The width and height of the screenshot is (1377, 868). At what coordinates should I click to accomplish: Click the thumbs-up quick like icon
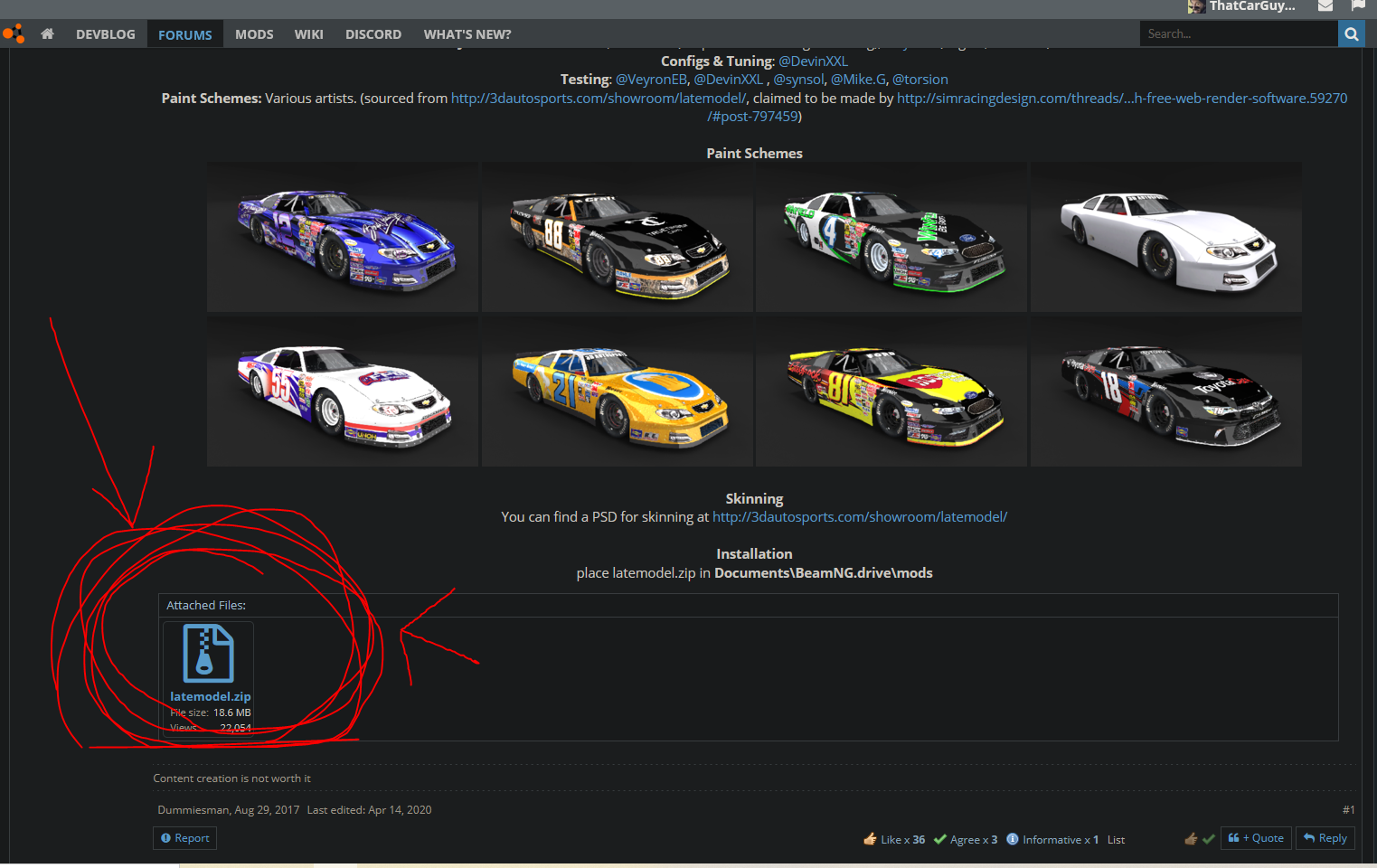point(1191,839)
